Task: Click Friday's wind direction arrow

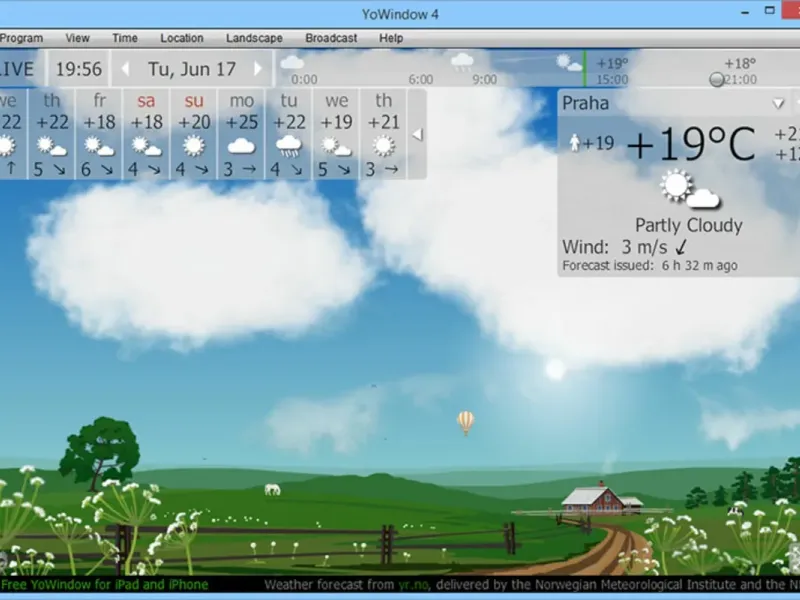Action: pos(107,170)
